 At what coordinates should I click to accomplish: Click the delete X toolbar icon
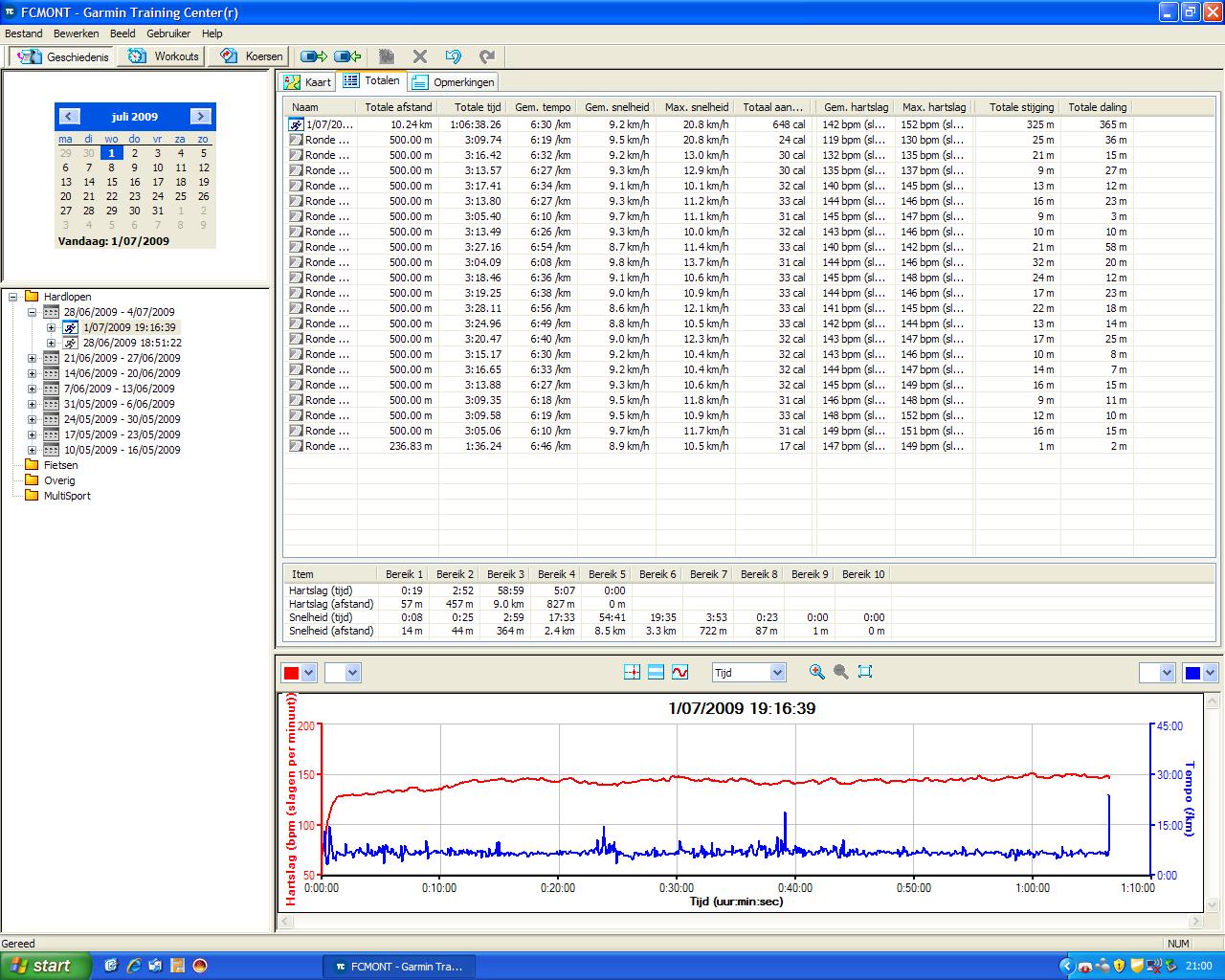coord(419,56)
